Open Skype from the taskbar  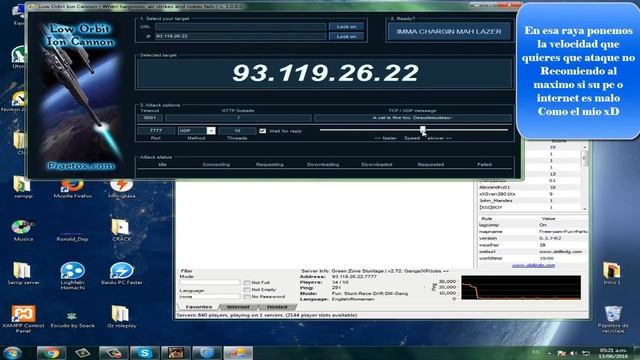point(144,353)
